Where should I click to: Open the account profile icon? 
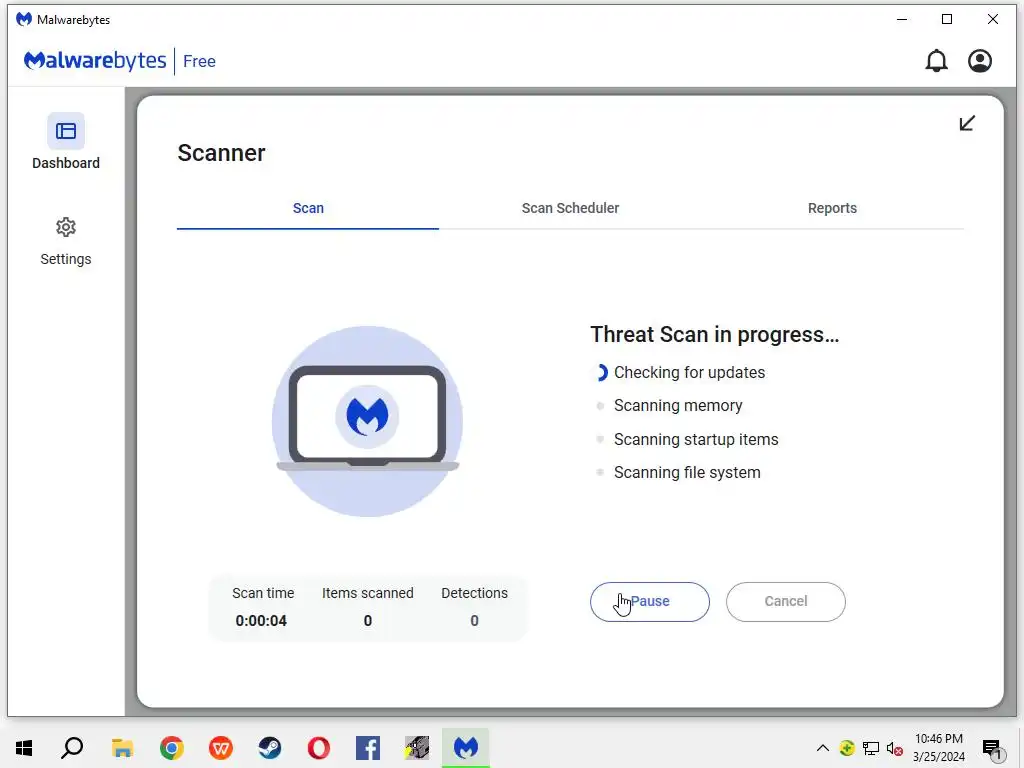pyautogui.click(x=980, y=61)
